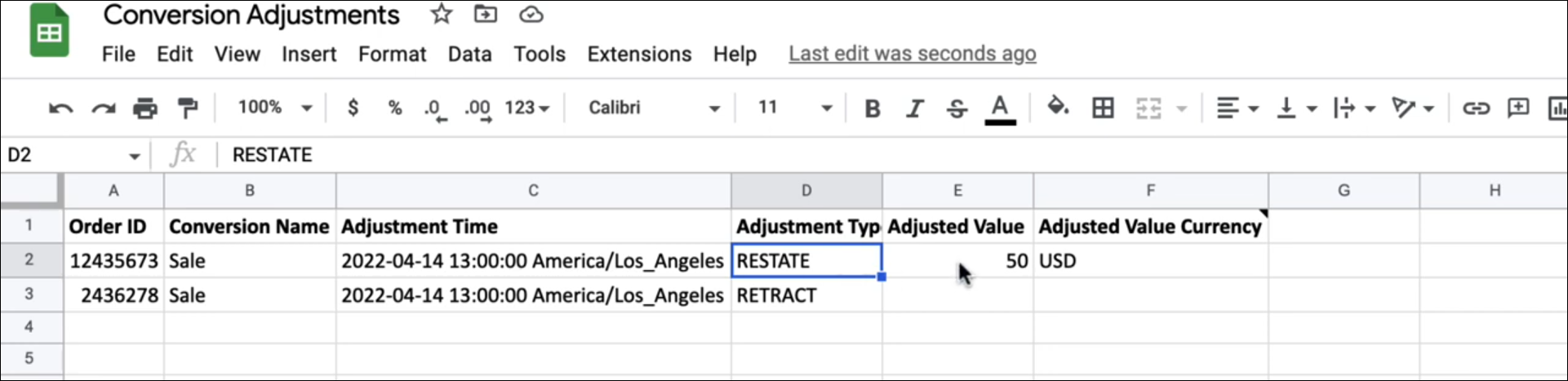This screenshot has height=381, width=1568.
Task: Open the Borders grid icon
Action: 1103,108
